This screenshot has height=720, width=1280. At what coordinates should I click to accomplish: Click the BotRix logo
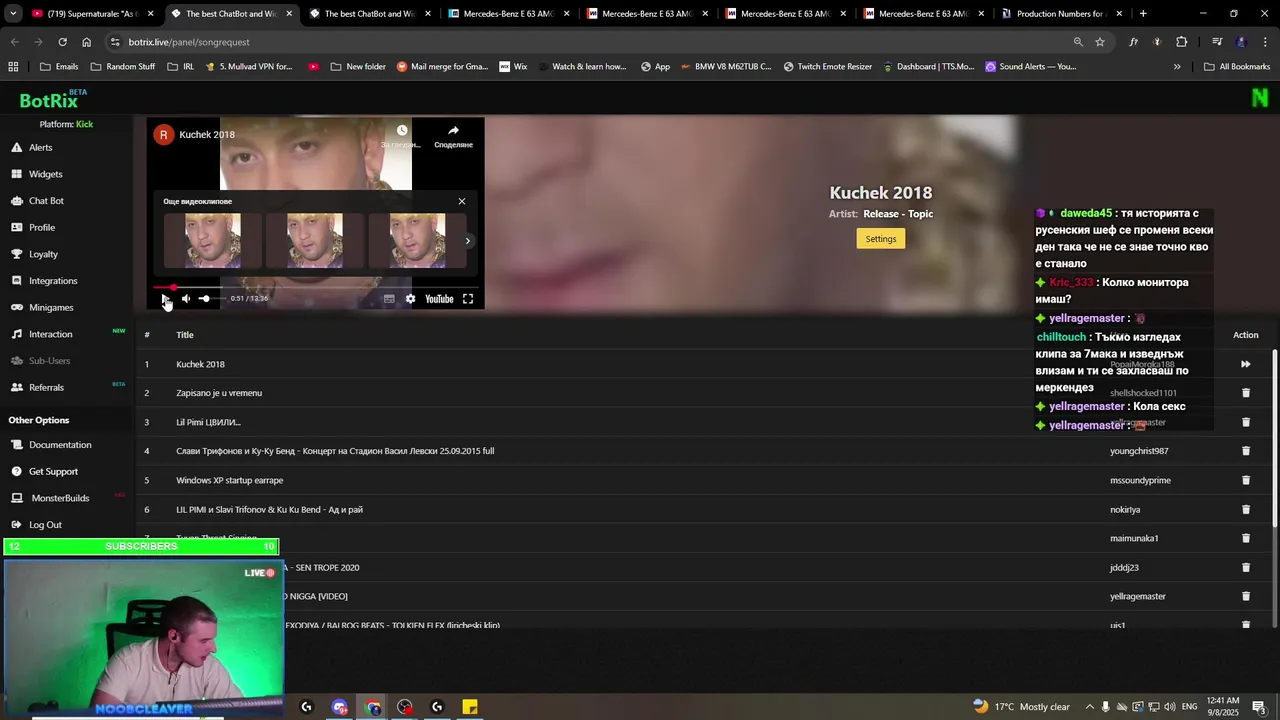pos(49,100)
